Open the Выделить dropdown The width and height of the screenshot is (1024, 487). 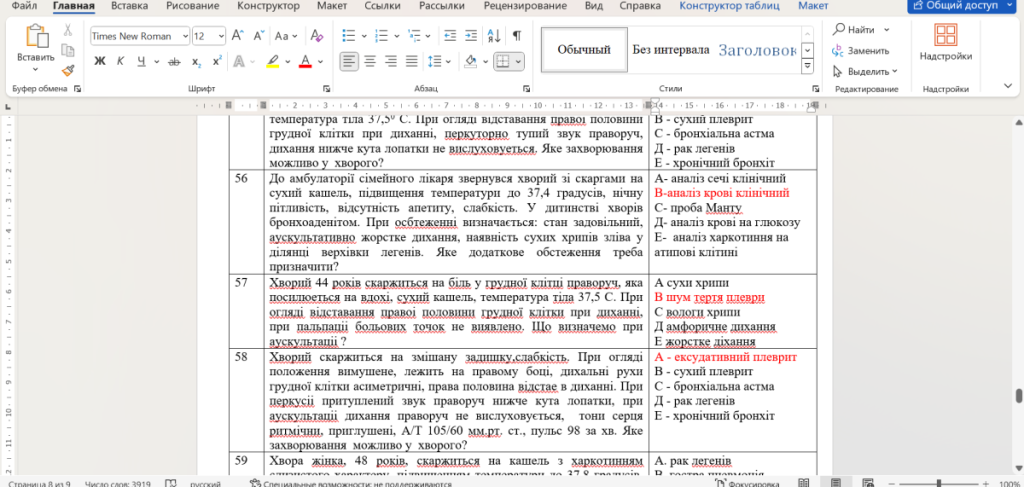(866, 71)
